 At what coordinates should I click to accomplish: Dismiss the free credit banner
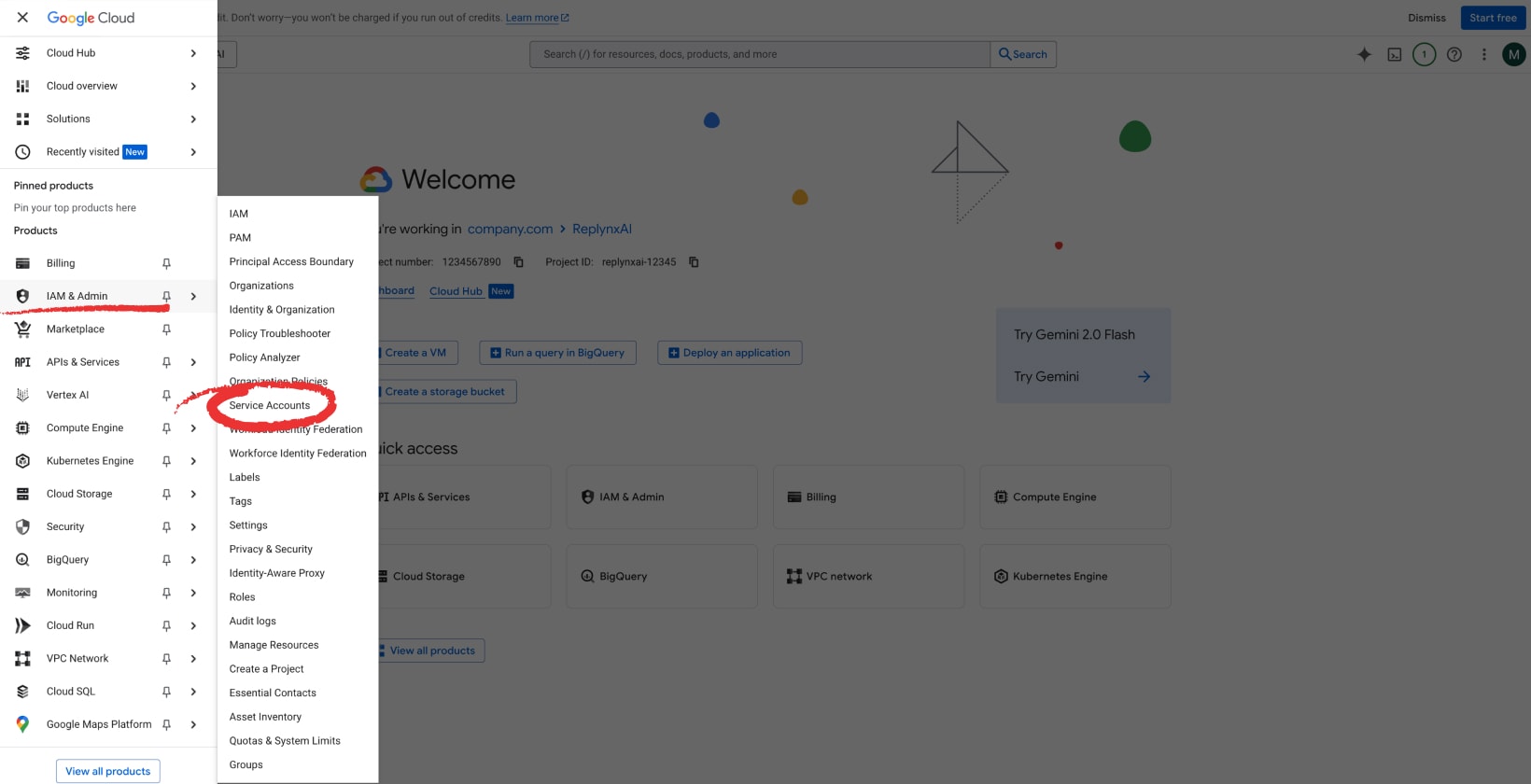pyautogui.click(x=1426, y=18)
